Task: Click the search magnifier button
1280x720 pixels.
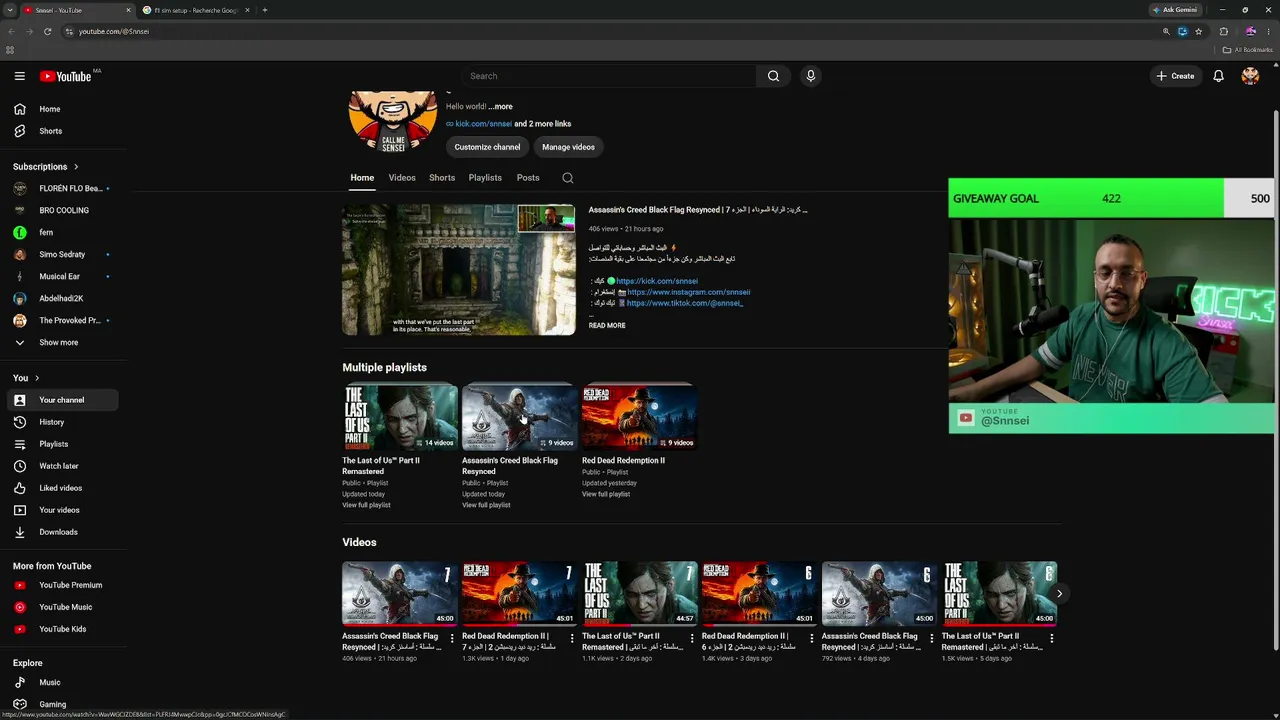Action: point(773,76)
